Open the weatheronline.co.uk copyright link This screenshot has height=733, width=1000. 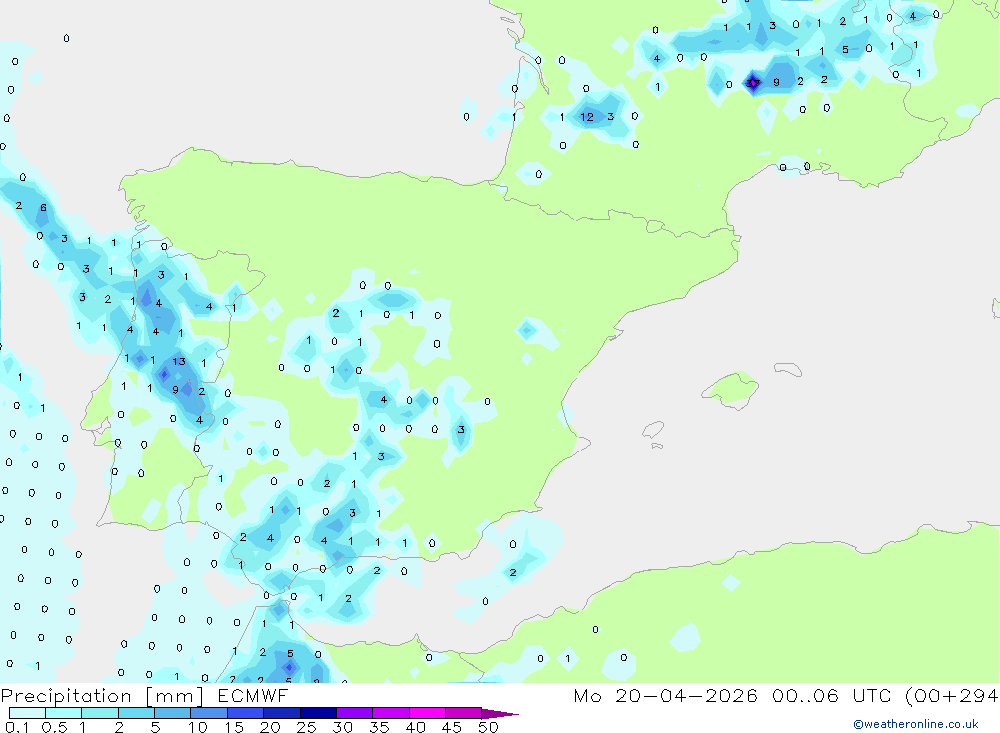(915, 724)
